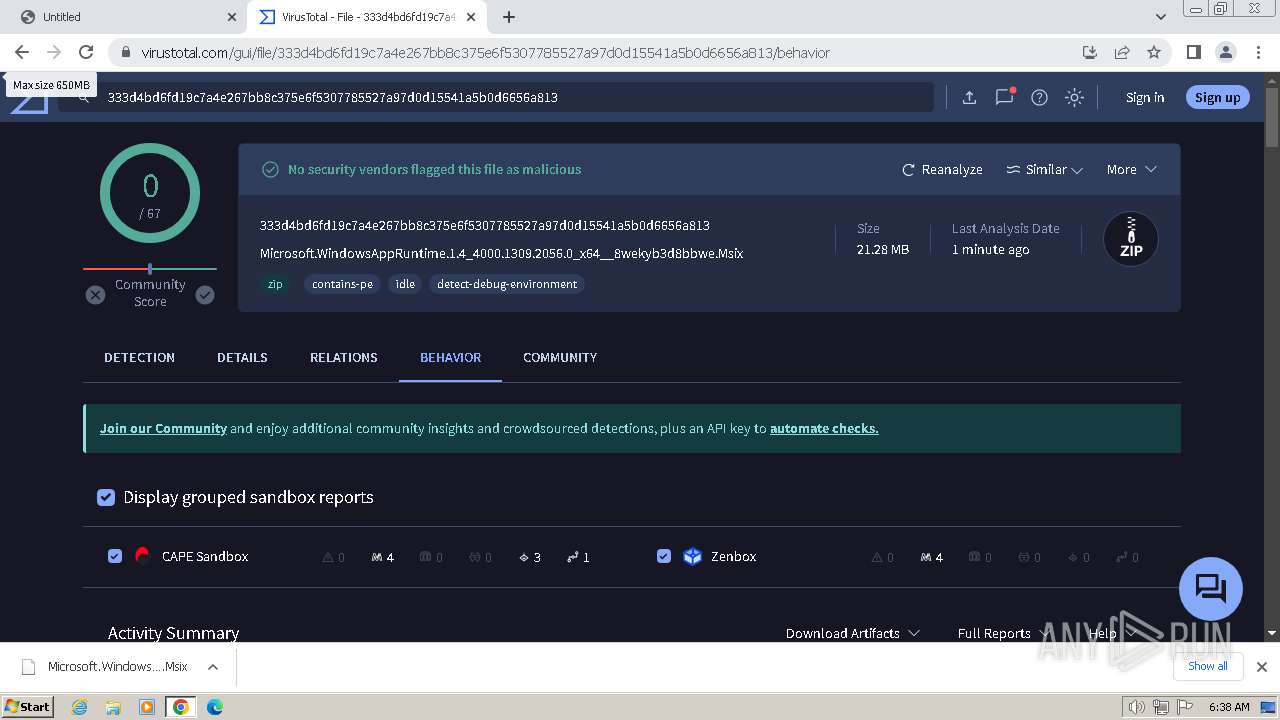Open the Help dropdown in Activity Summary
Screen dimensions: 1280x720
click(1112, 633)
